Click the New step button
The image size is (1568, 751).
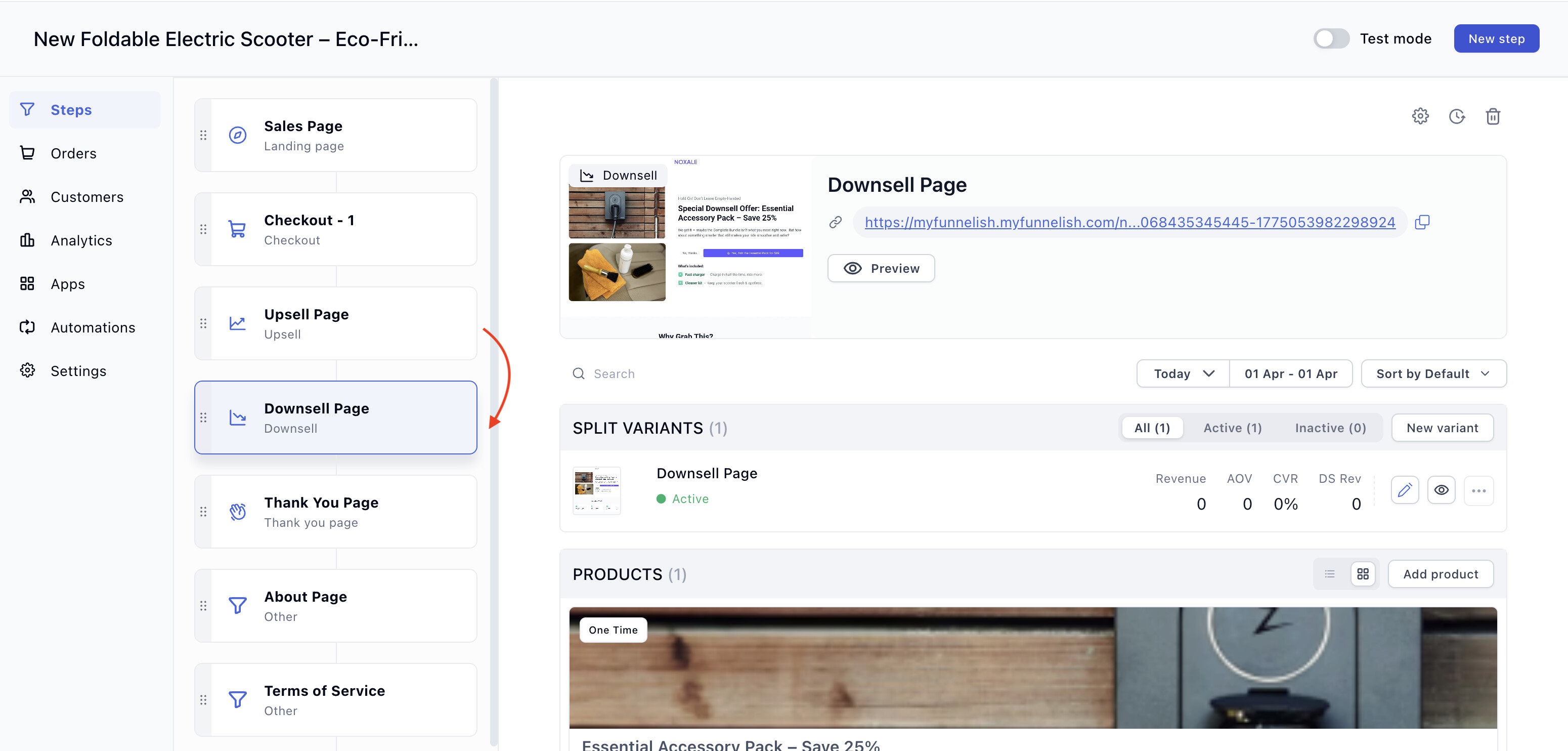click(x=1496, y=38)
